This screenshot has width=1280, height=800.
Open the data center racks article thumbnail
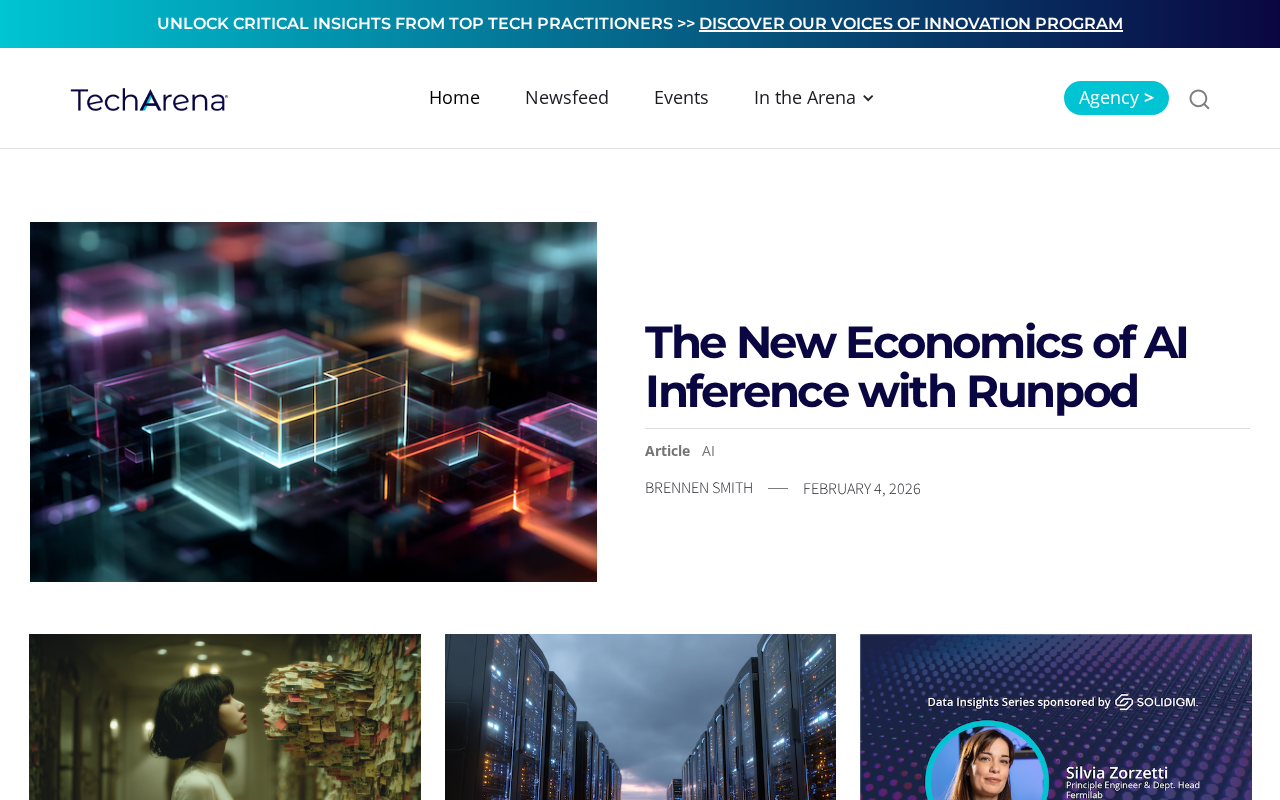(640, 717)
